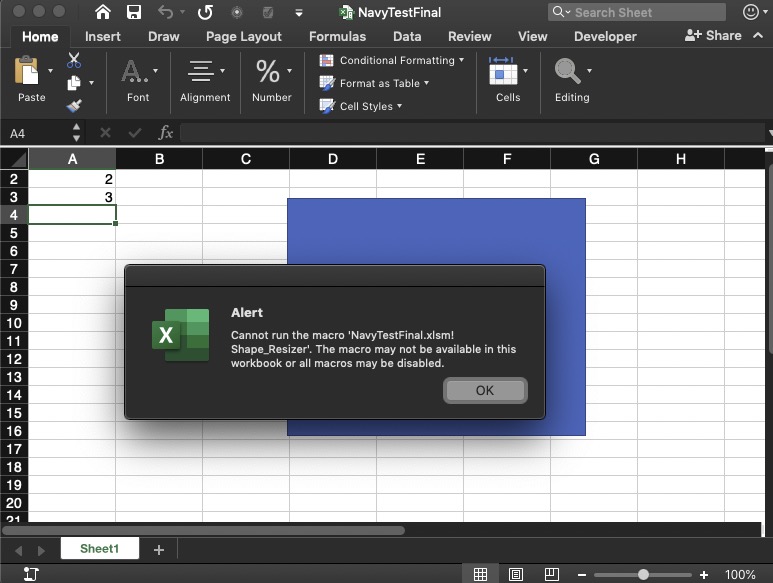Click the Cells ribbon icon
This screenshot has height=583, width=773.
click(503, 72)
